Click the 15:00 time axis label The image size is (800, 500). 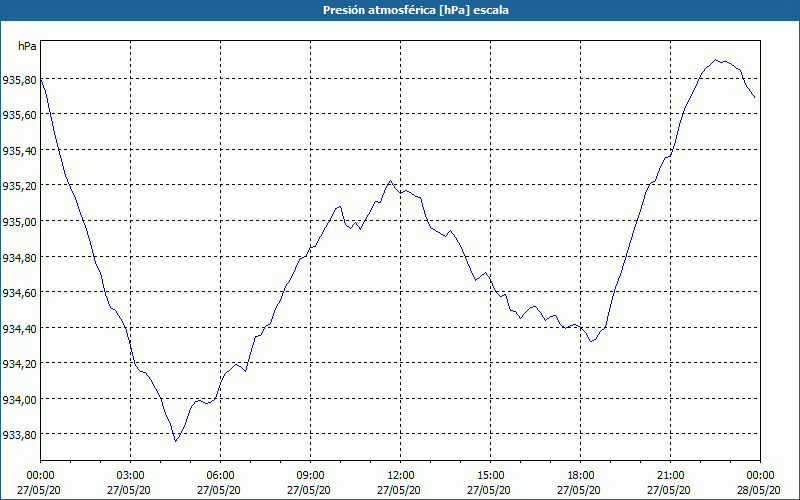coord(490,476)
